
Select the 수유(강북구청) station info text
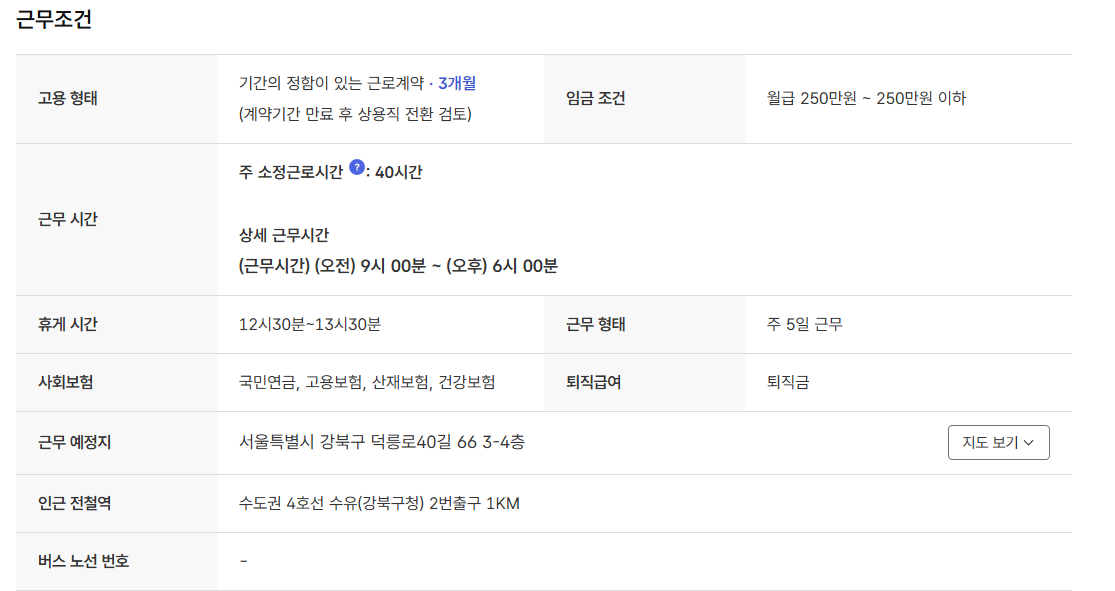coord(380,504)
